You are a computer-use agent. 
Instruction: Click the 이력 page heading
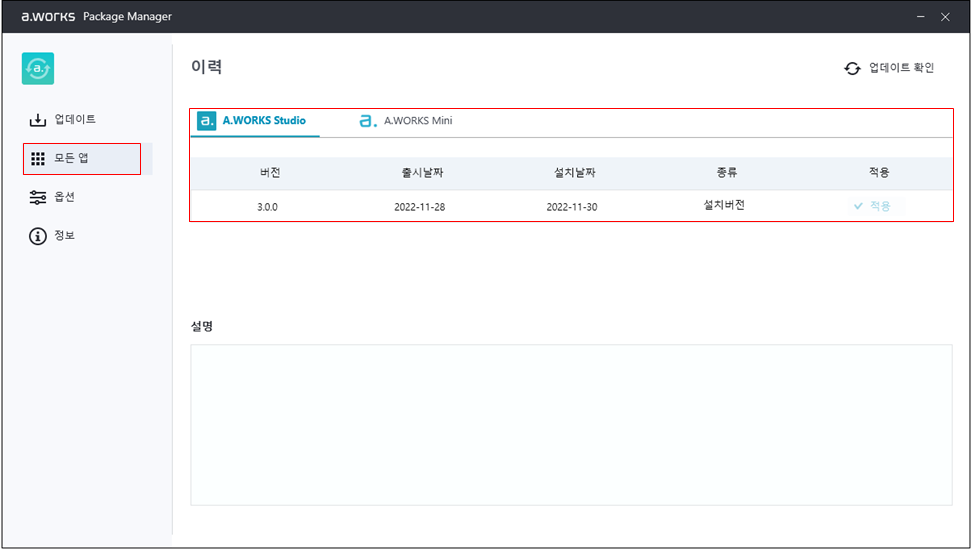[206, 66]
